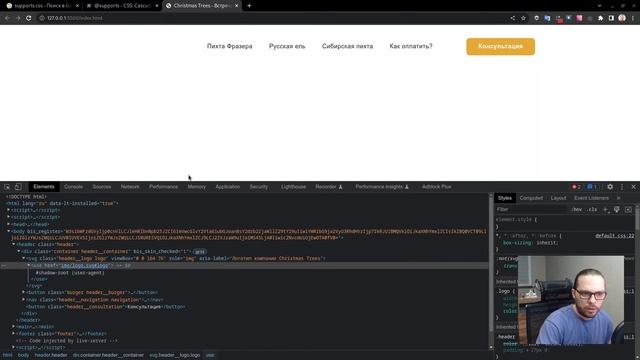Click the red errors counter badge
This screenshot has width=640, height=360.
(x=576, y=187)
